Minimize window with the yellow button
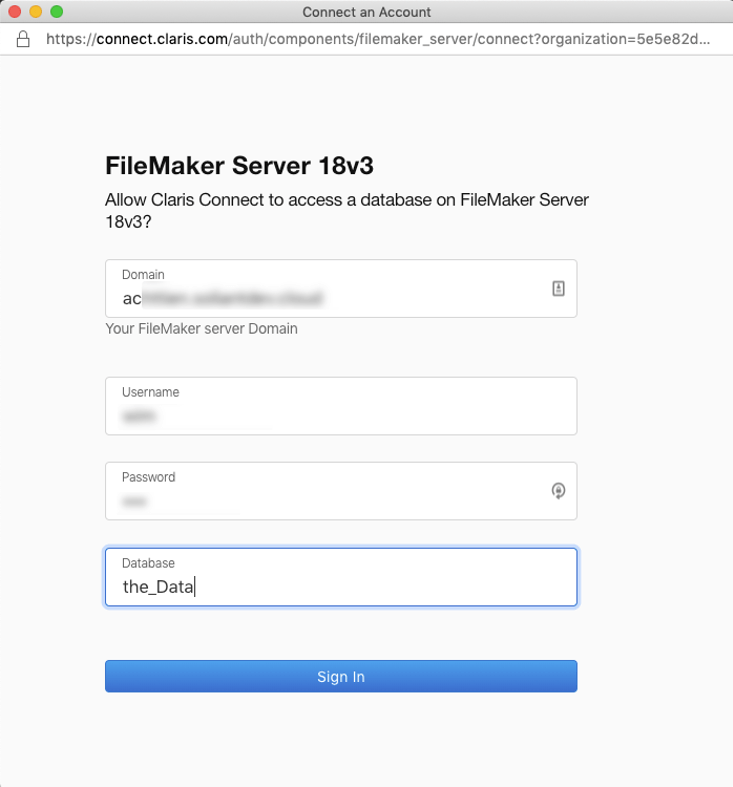 click(36, 12)
